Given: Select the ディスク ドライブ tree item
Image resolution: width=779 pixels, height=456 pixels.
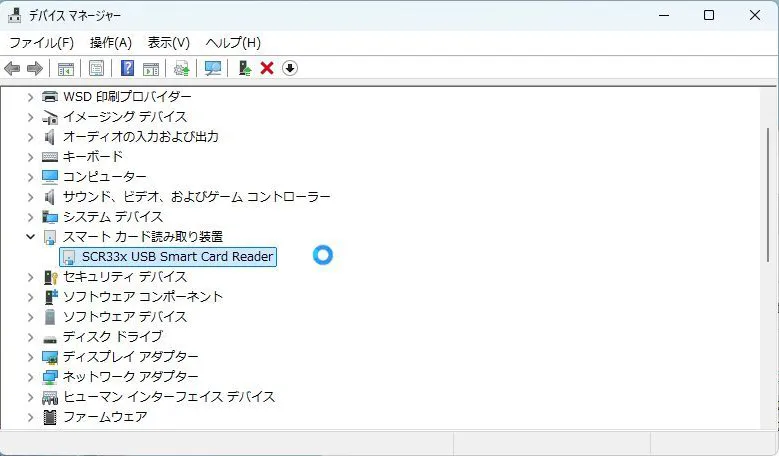Looking at the screenshot, I should pos(112,337).
